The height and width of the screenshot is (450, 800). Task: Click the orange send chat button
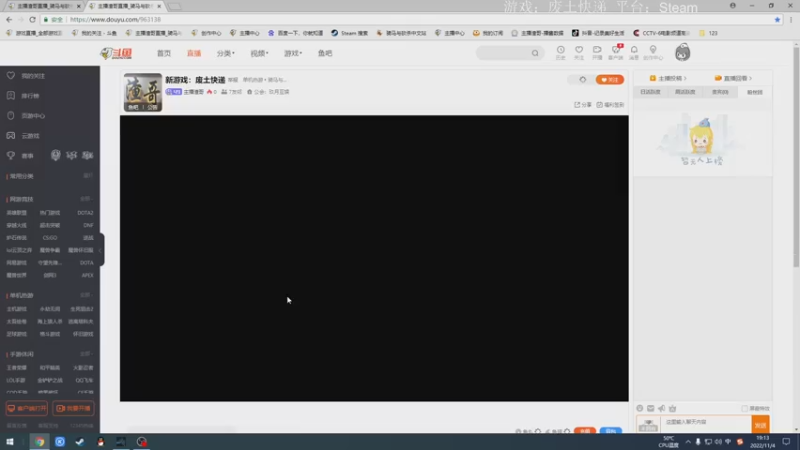coord(760,423)
